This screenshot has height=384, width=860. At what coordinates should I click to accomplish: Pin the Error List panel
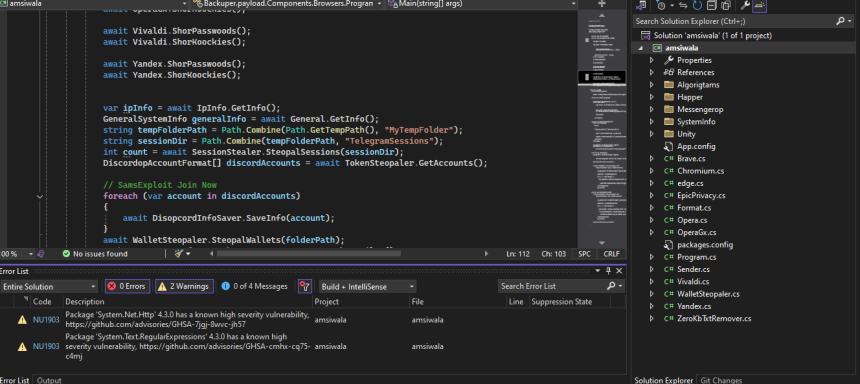608,270
